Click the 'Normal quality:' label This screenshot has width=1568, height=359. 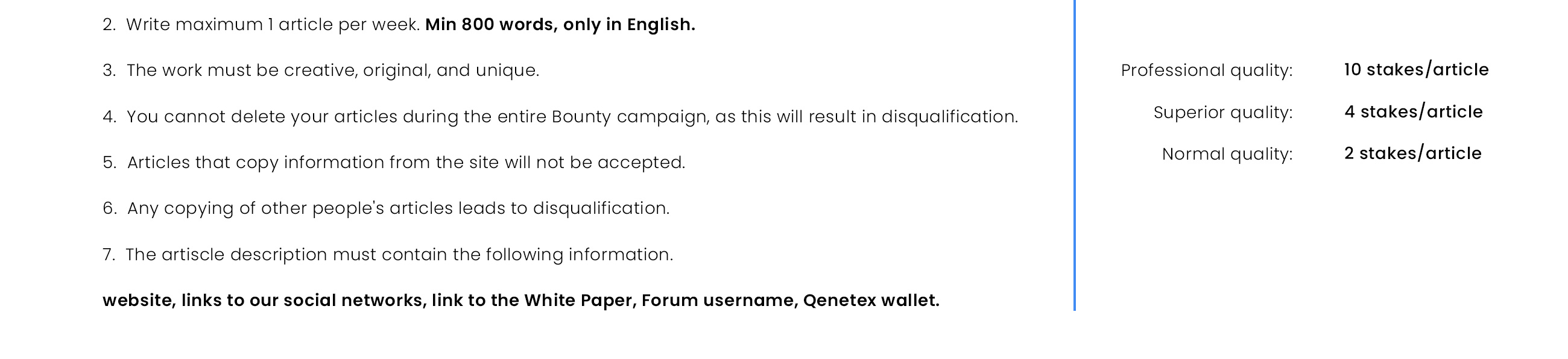1227,154
